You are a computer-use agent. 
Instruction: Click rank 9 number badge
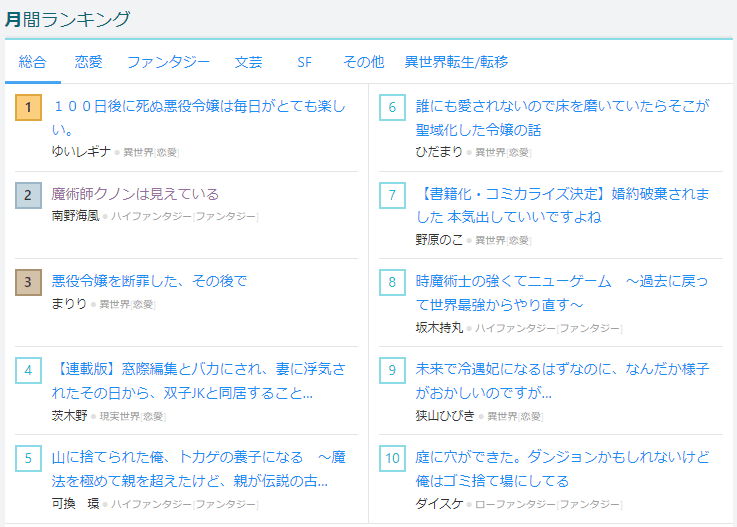pyautogui.click(x=392, y=370)
